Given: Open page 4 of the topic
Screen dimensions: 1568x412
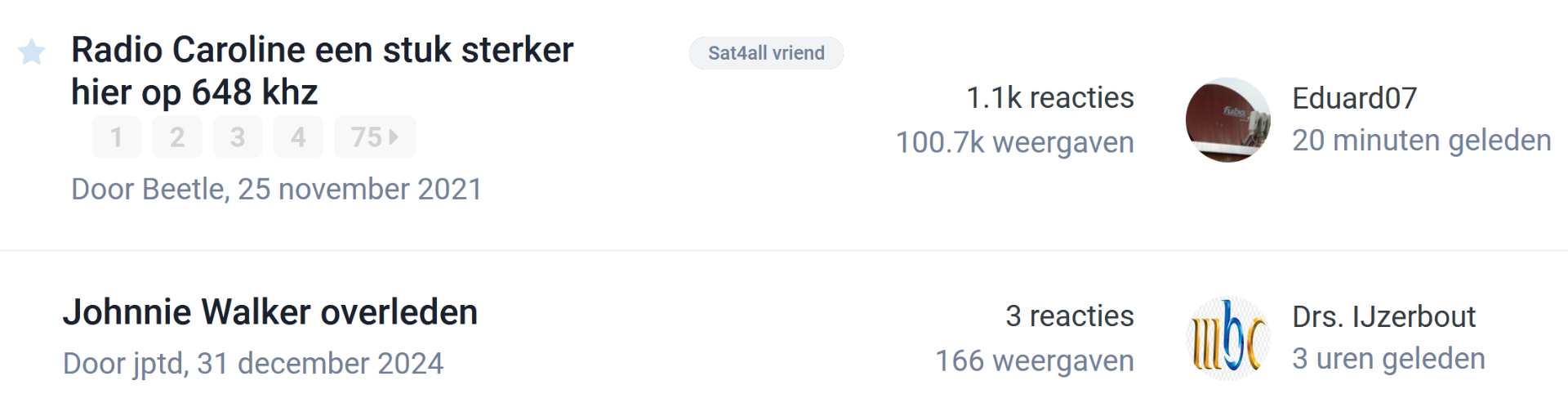Looking at the screenshot, I should click(298, 137).
